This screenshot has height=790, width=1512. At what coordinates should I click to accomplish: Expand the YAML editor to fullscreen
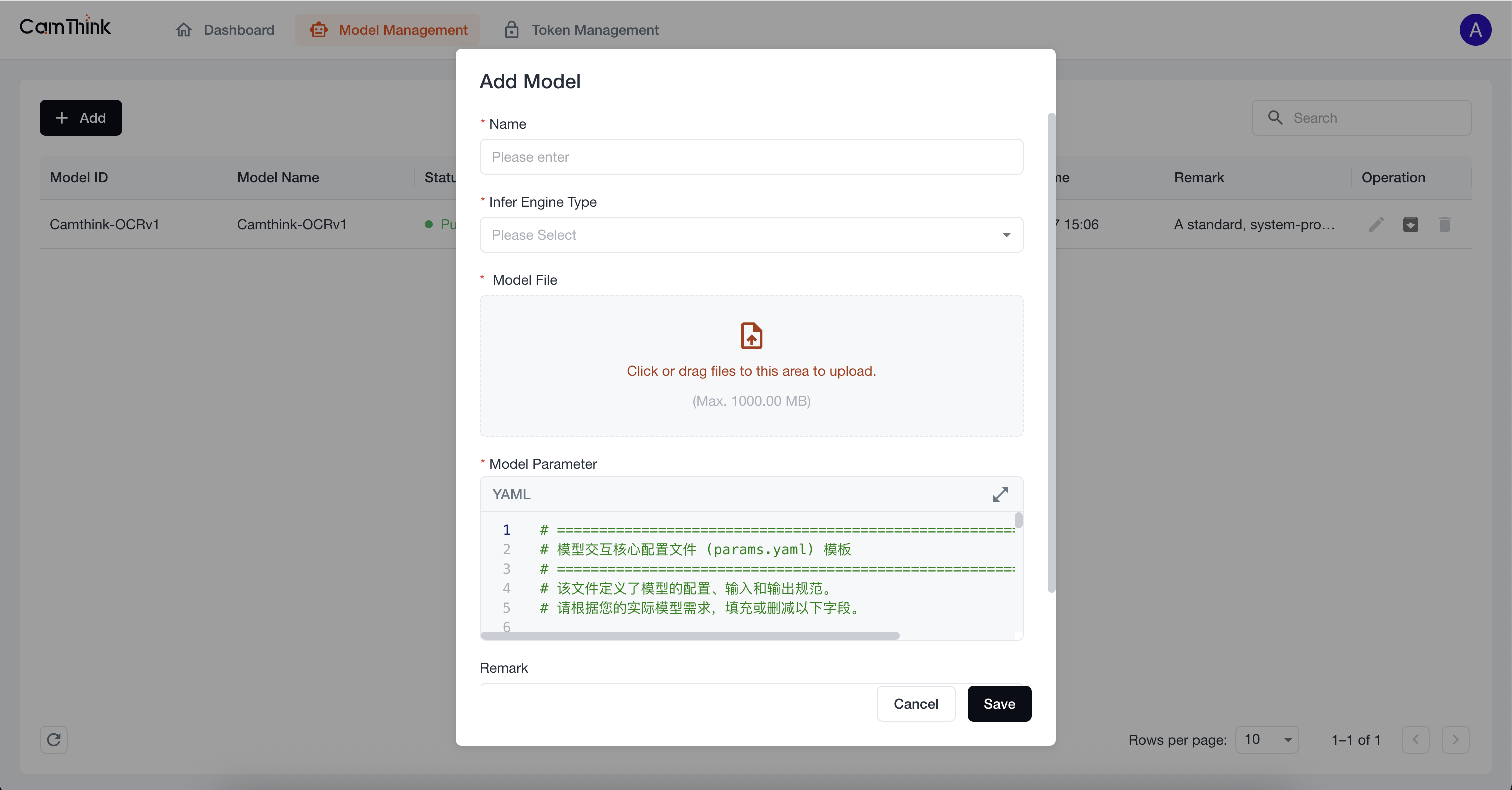tap(1000, 494)
